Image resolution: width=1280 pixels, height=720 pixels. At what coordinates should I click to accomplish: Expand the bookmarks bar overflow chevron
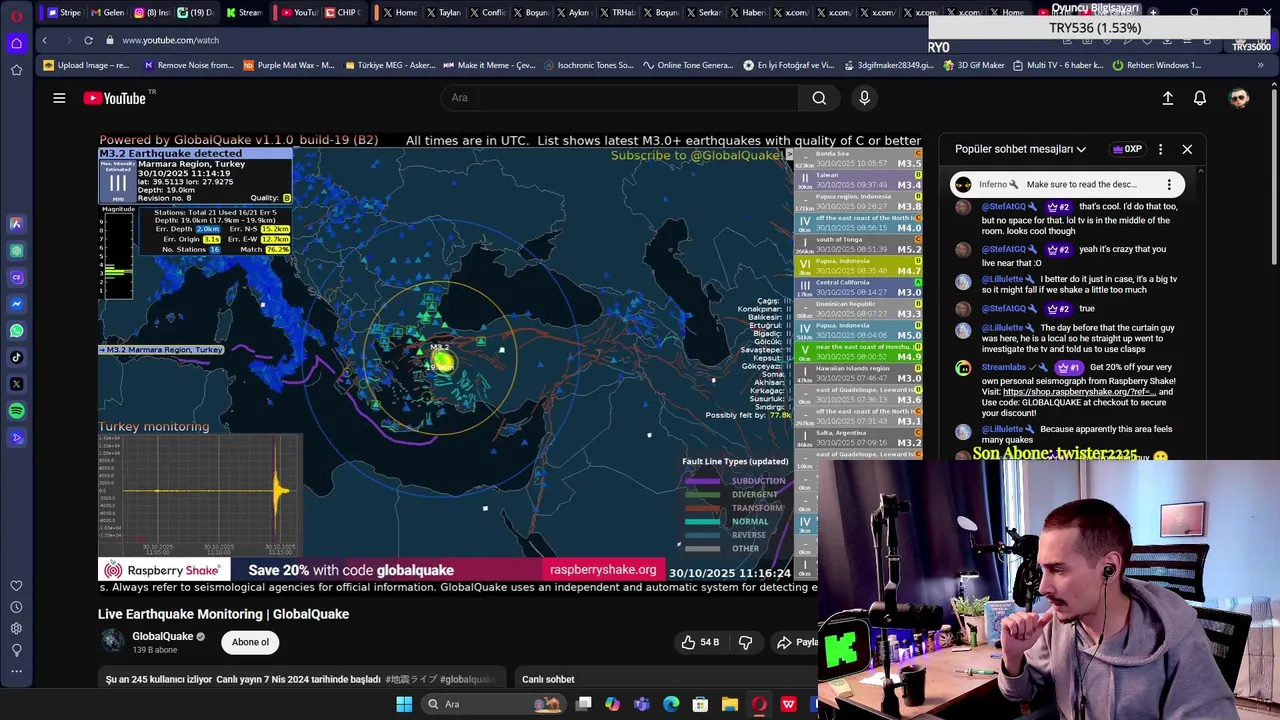click(x=1260, y=65)
